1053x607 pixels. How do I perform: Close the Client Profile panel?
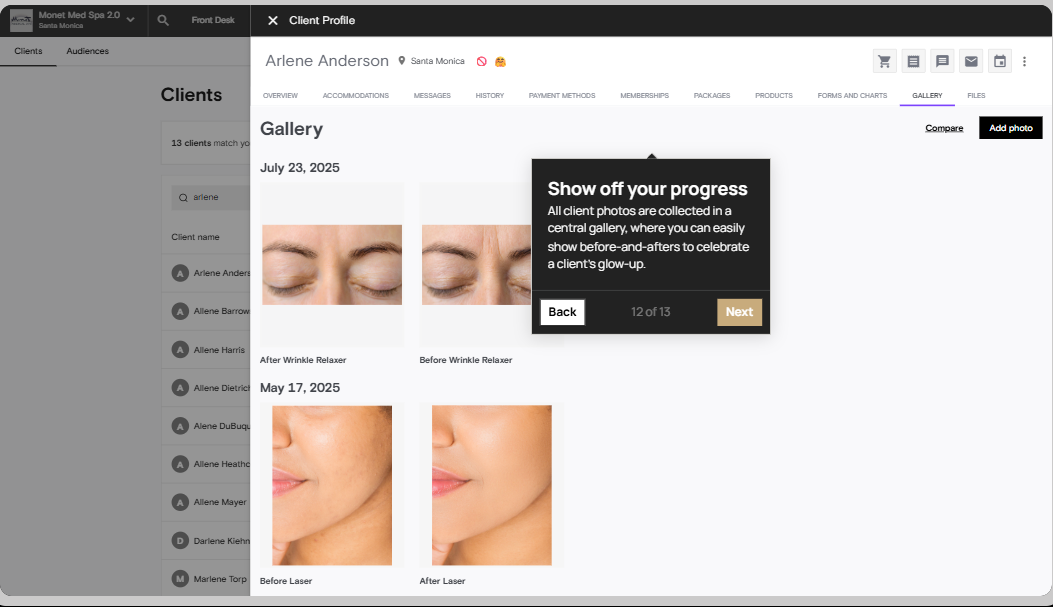pyautogui.click(x=273, y=20)
